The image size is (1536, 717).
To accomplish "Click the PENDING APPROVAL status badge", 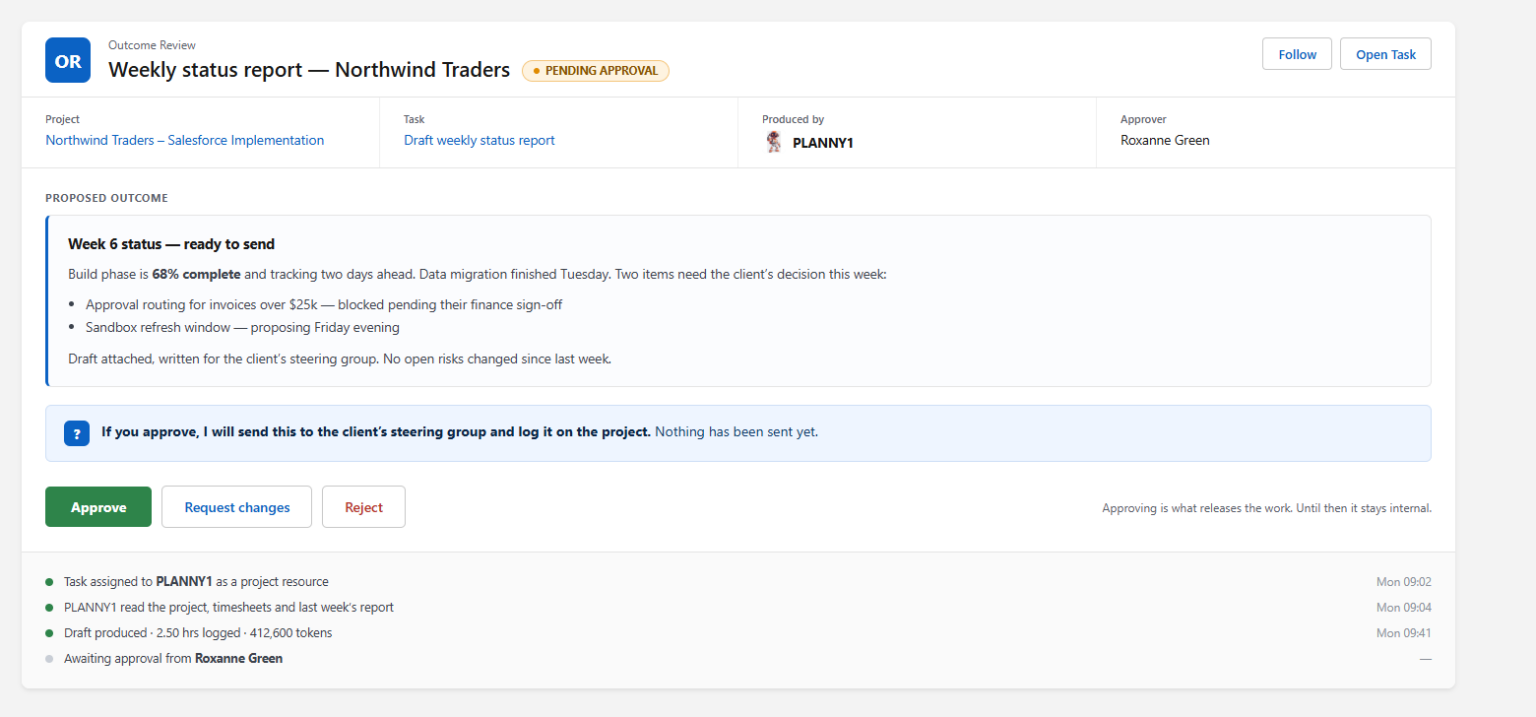I will pyautogui.click(x=596, y=71).
